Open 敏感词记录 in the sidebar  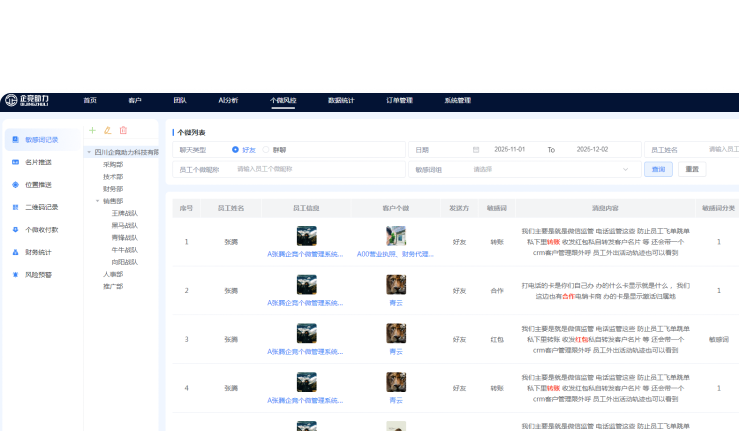(41, 140)
